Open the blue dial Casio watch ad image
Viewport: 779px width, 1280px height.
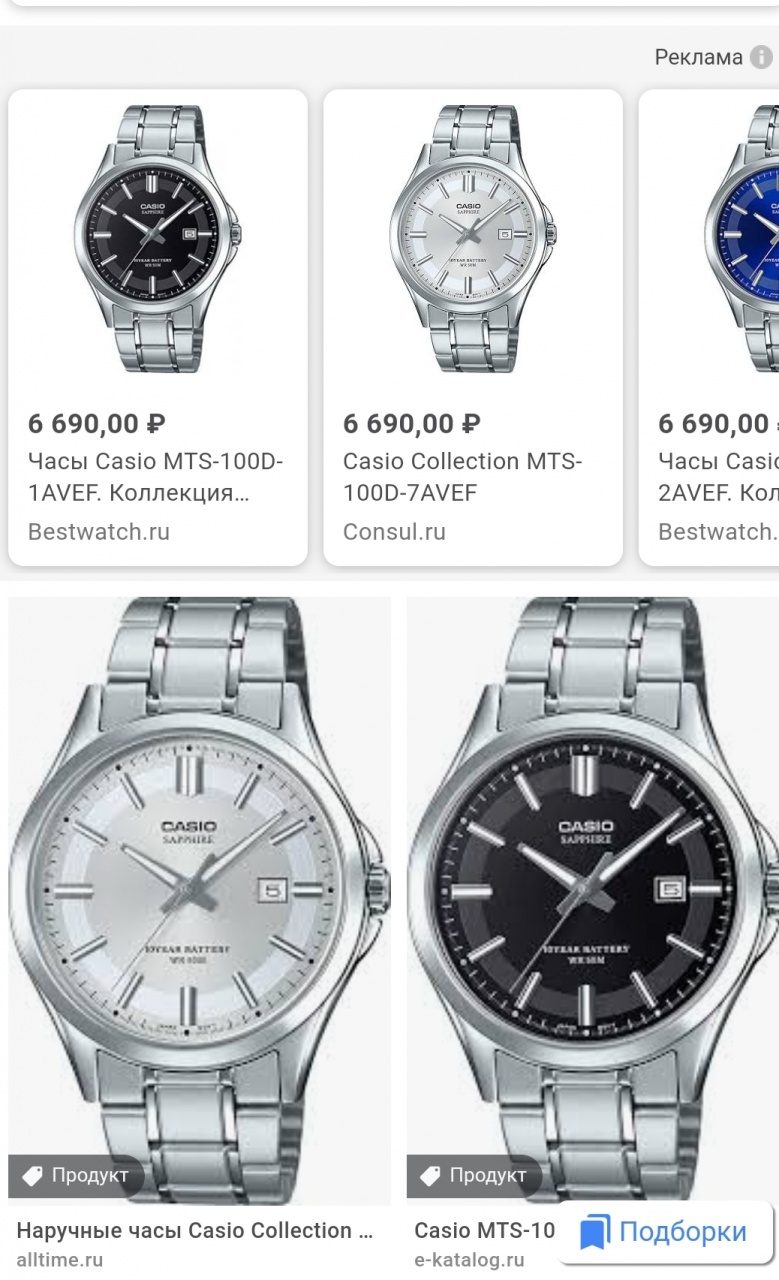pyautogui.click(x=743, y=240)
